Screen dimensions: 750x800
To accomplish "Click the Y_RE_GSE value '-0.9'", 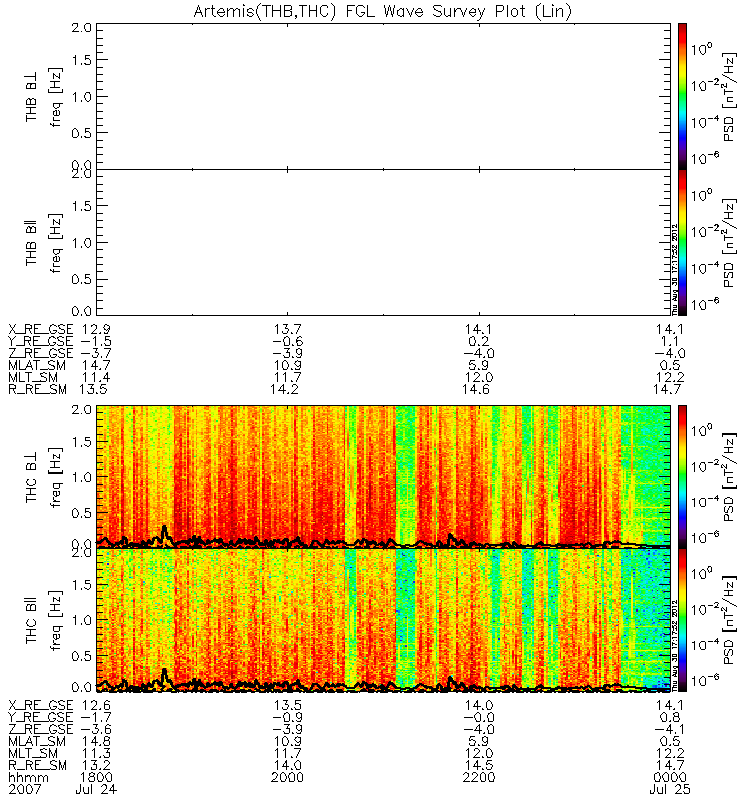I will click(x=287, y=717).
